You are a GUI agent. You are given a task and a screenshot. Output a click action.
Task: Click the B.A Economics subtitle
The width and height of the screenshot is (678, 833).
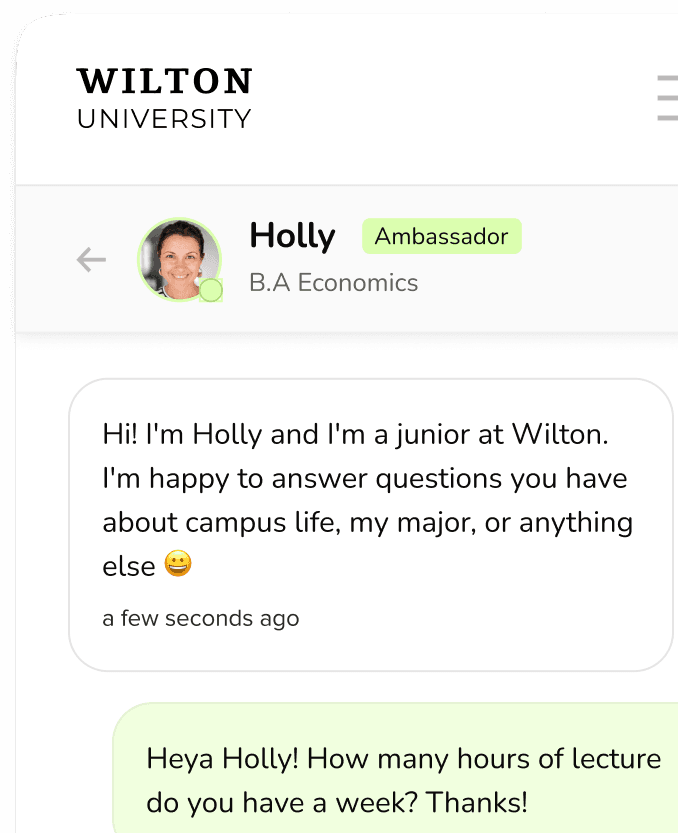point(333,283)
